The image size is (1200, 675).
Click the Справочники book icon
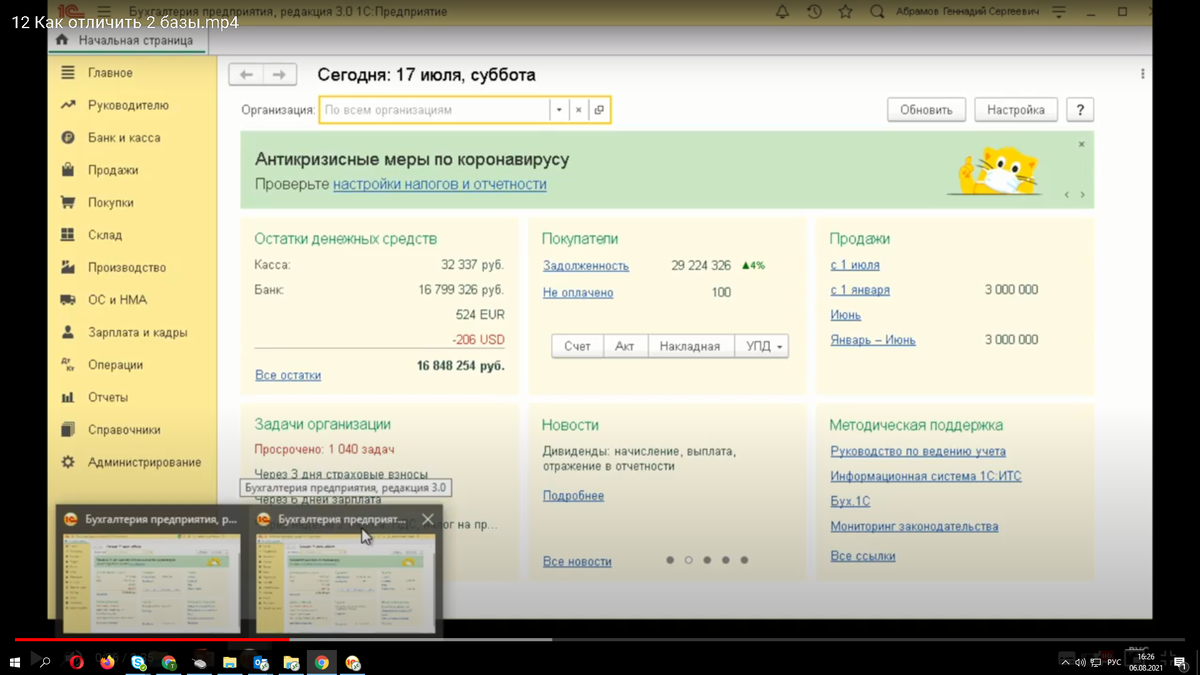68,430
